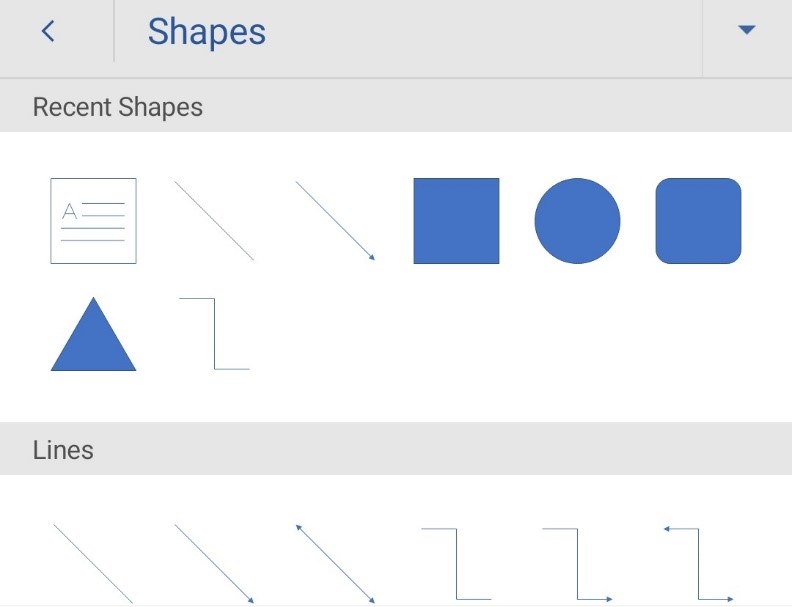The height and width of the screenshot is (607, 792).
Task: Insert the blue square shape
Action: pos(456,221)
